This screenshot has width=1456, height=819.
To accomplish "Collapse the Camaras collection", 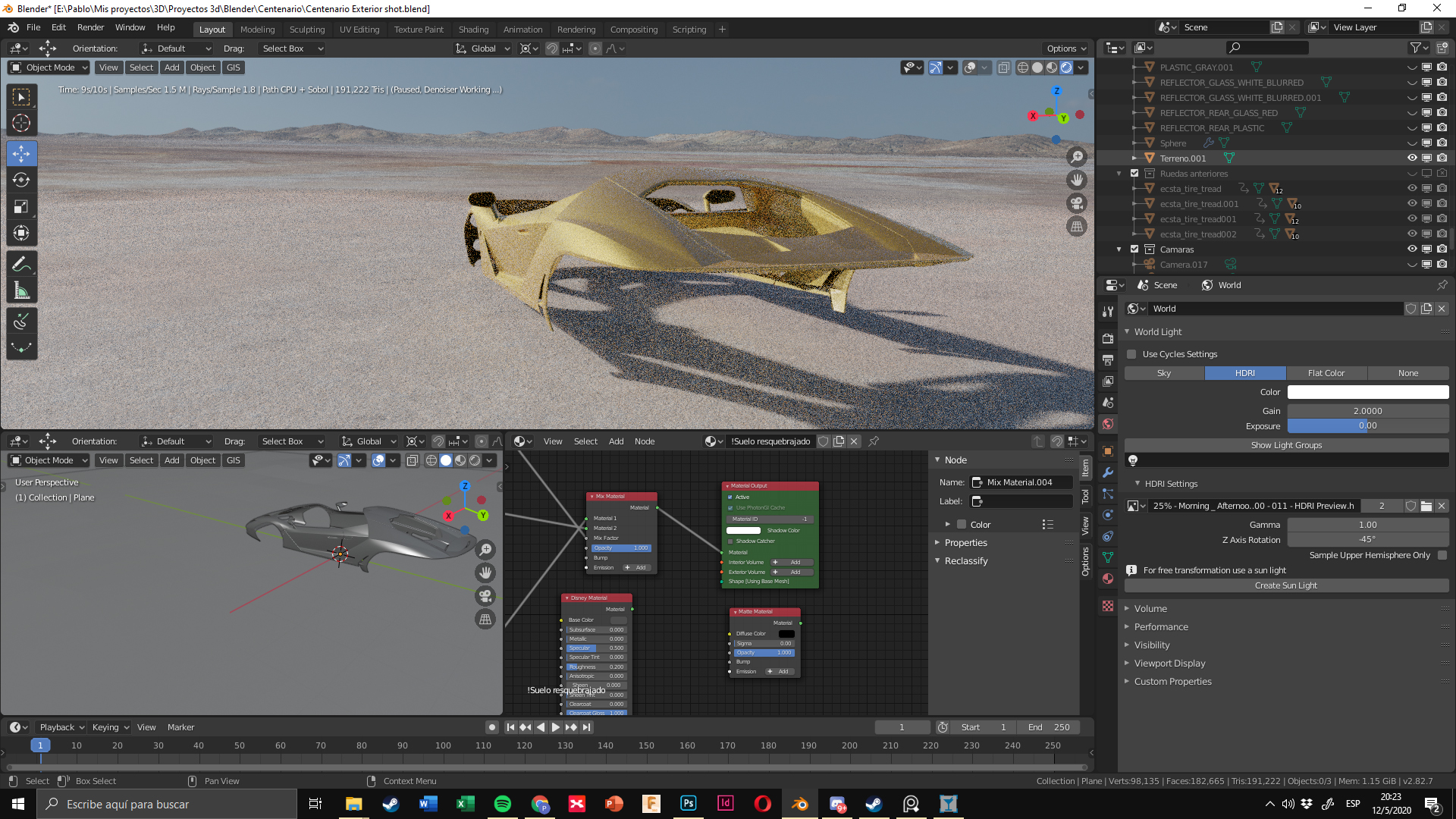I will (1119, 249).
